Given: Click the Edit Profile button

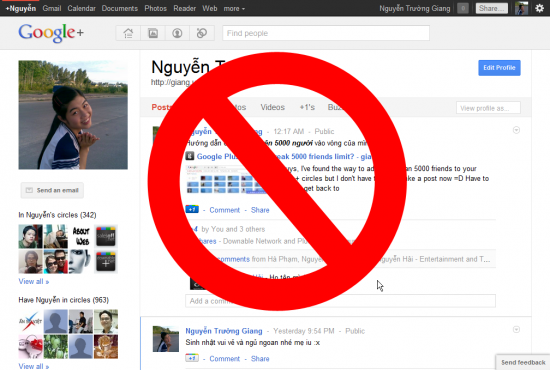Looking at the screenshot, I should (499, 68).
